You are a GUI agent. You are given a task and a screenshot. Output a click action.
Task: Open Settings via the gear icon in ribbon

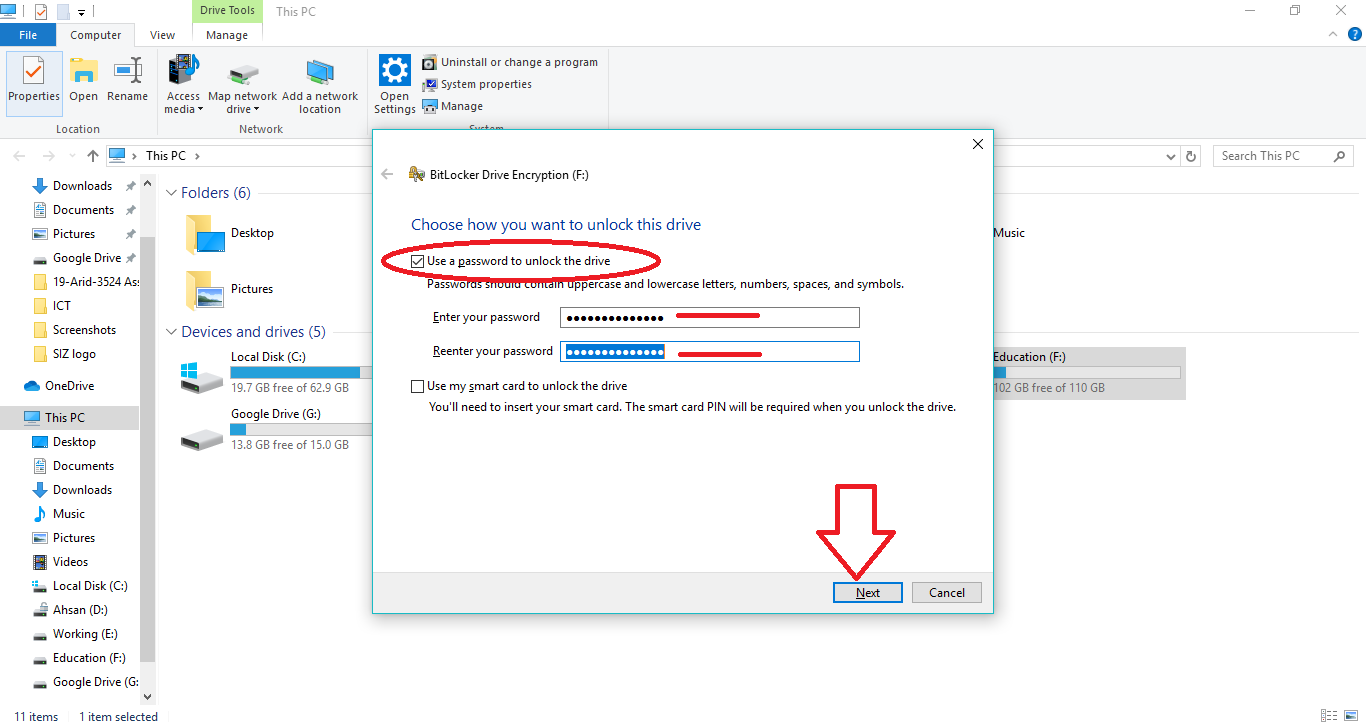click(395, 86)
